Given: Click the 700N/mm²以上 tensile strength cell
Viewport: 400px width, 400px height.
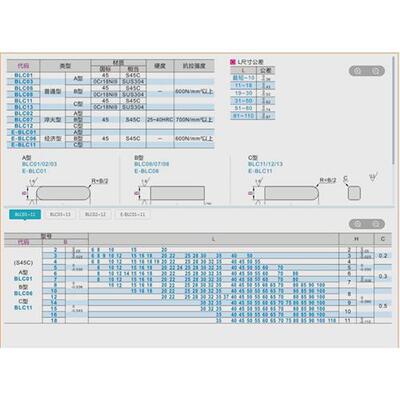Looking at the screenshot, I should point(194,119).
